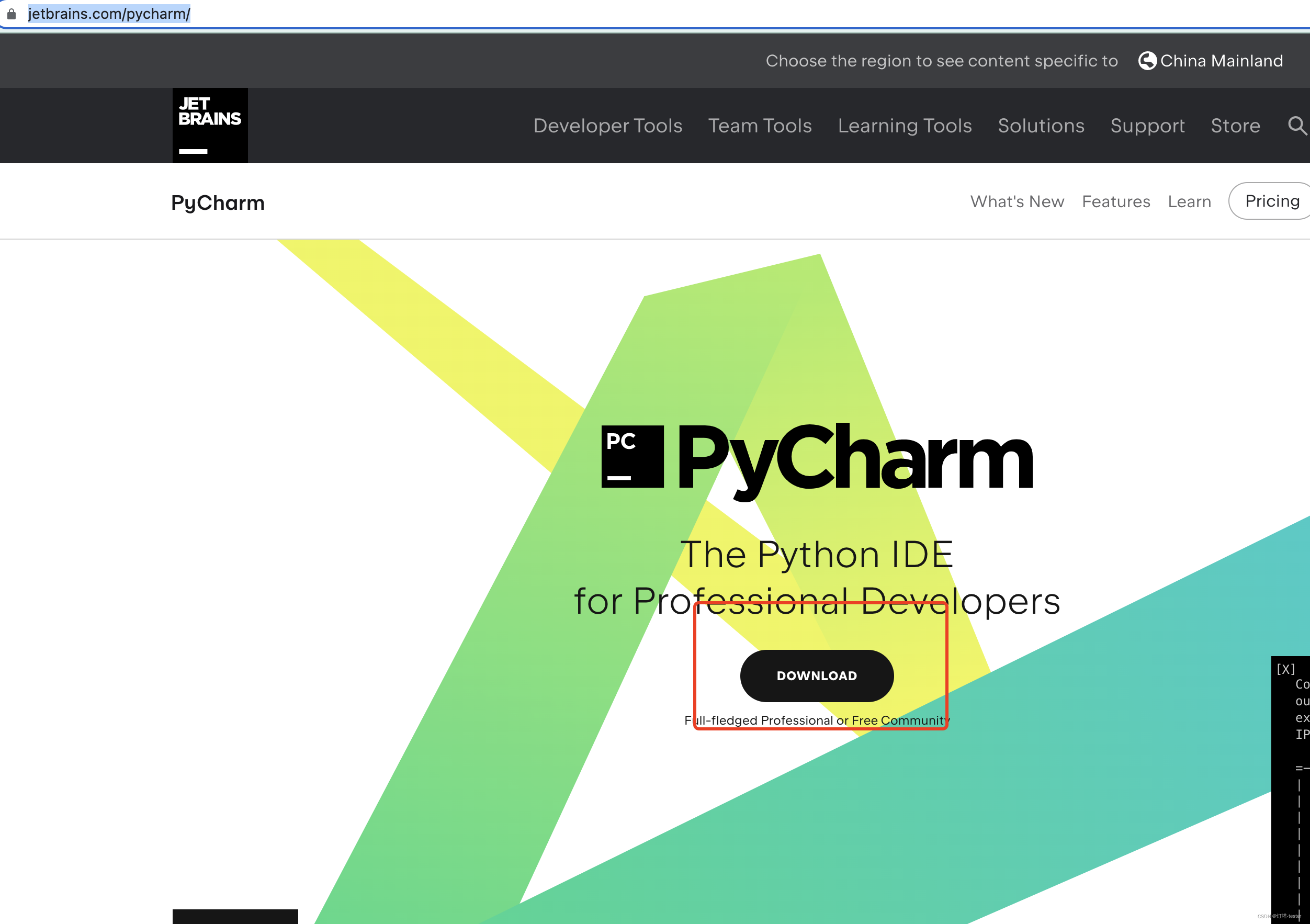Click the JetBrains logo
Viewport: 1310px width, 924px height.
(210, 125)
